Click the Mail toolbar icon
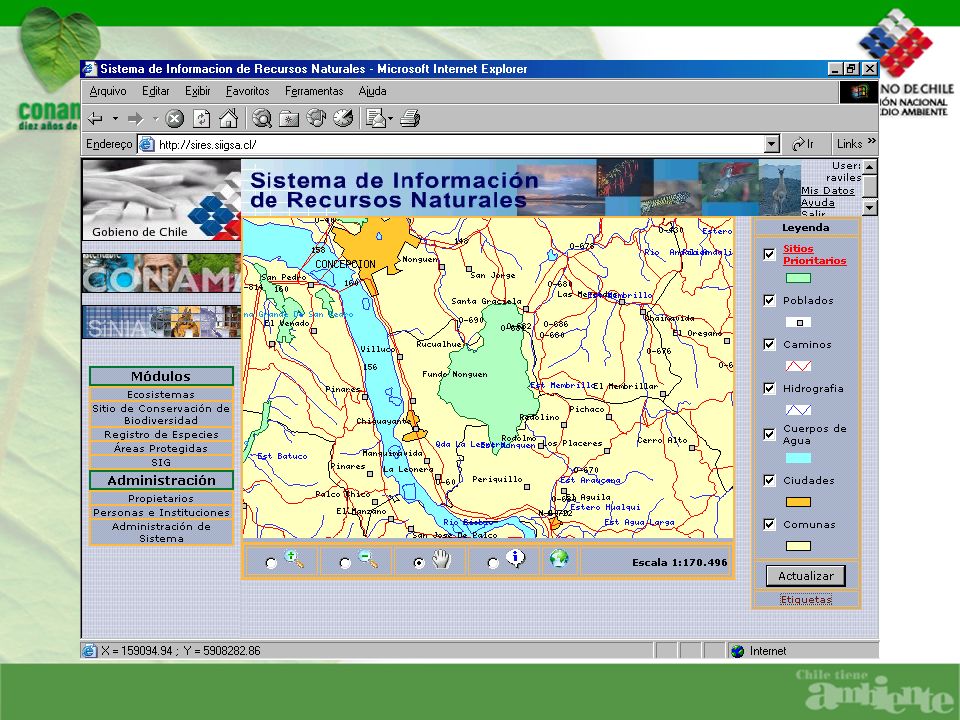The width and height of the screenshot is (960, 720). coord(375,118)
